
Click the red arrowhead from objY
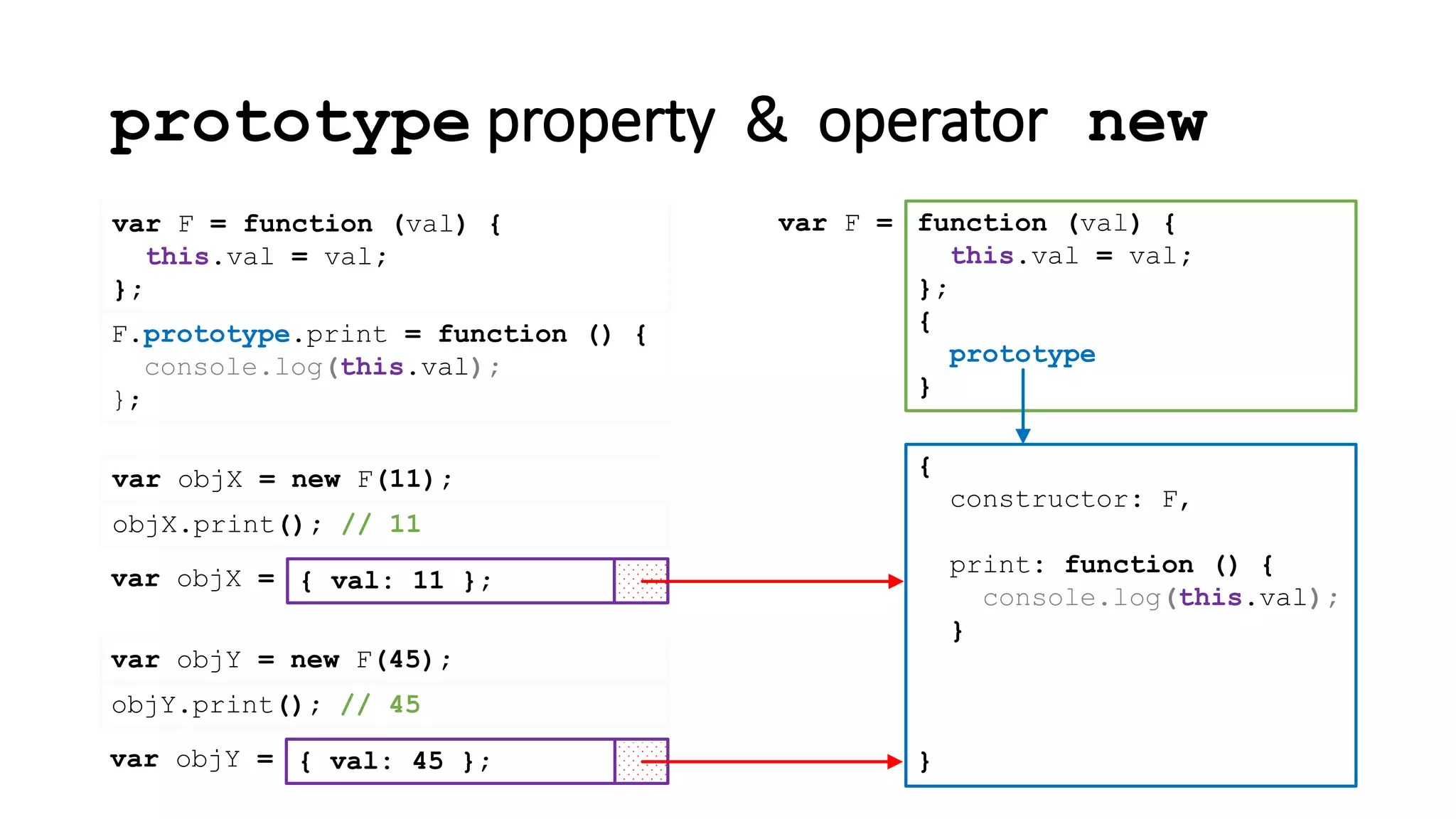pos(895,761)
